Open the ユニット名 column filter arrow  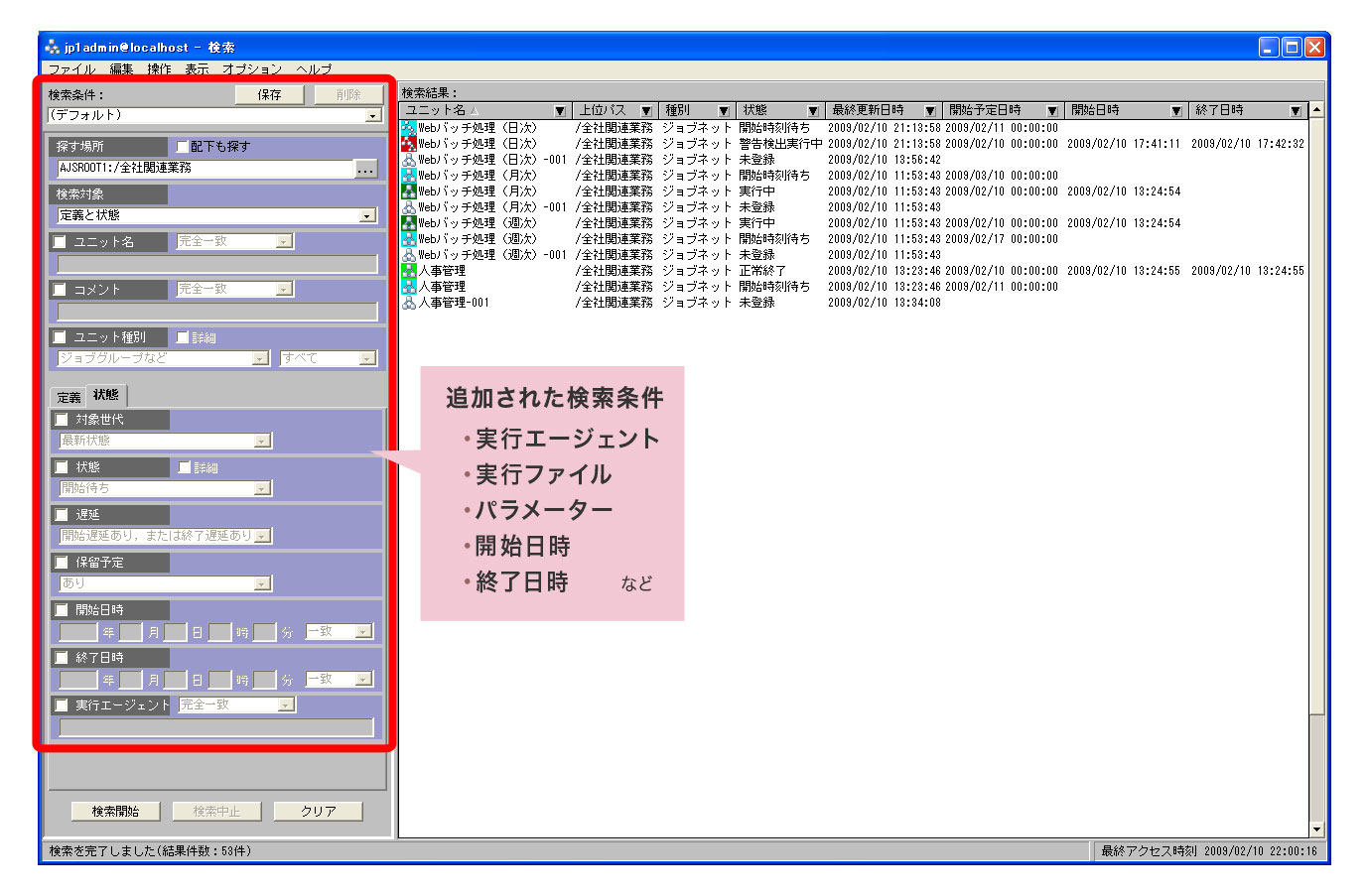[561, 110]
